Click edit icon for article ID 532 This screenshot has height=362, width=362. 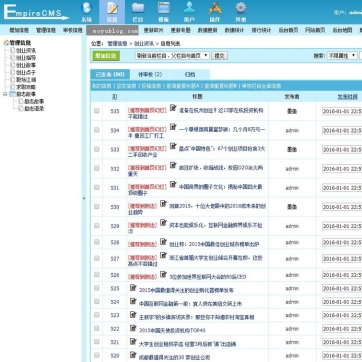pyautogui.click(x=173, y=165)
